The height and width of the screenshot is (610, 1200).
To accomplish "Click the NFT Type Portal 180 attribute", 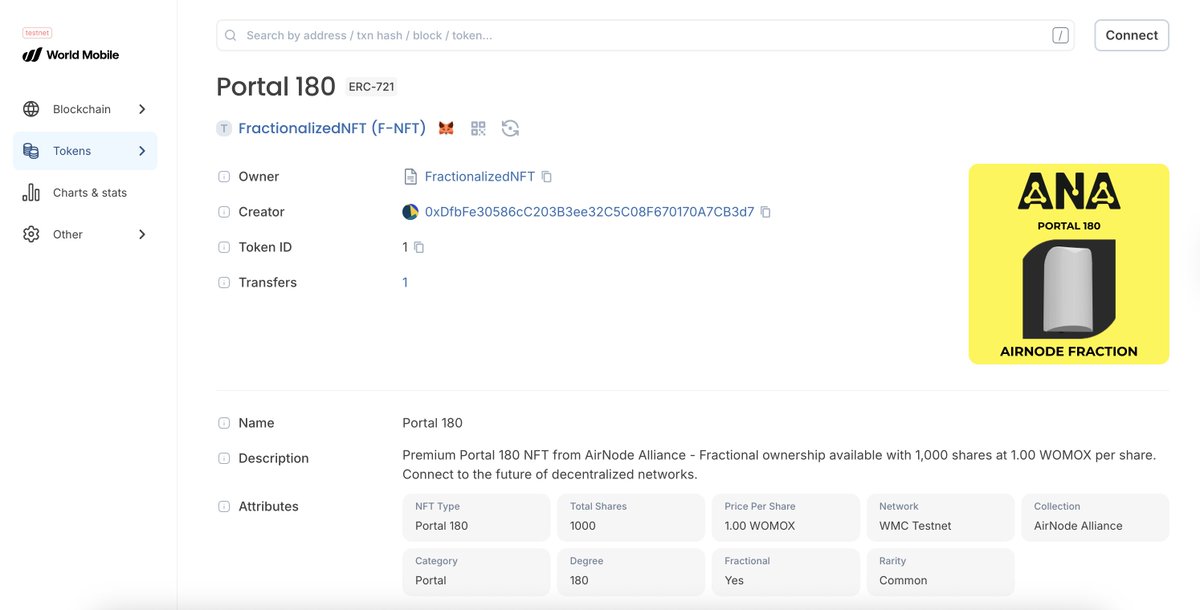I will pos(476,517).
